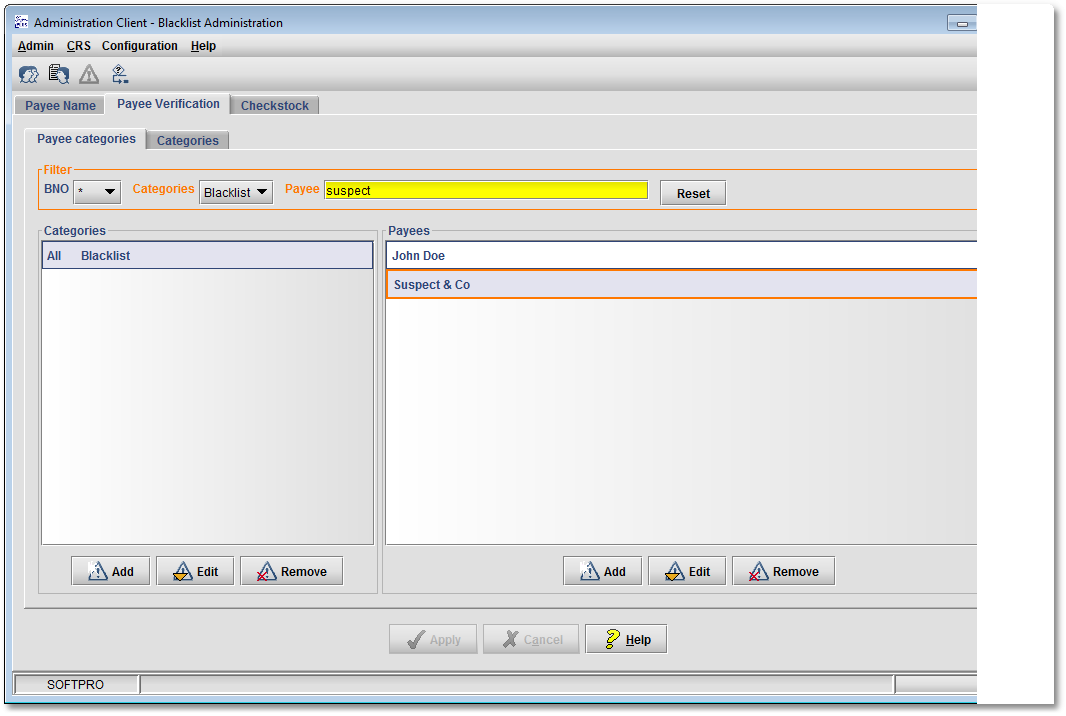Add a new payee in Payees panel
Viewport: 1066px width, 716px height.
602,571
